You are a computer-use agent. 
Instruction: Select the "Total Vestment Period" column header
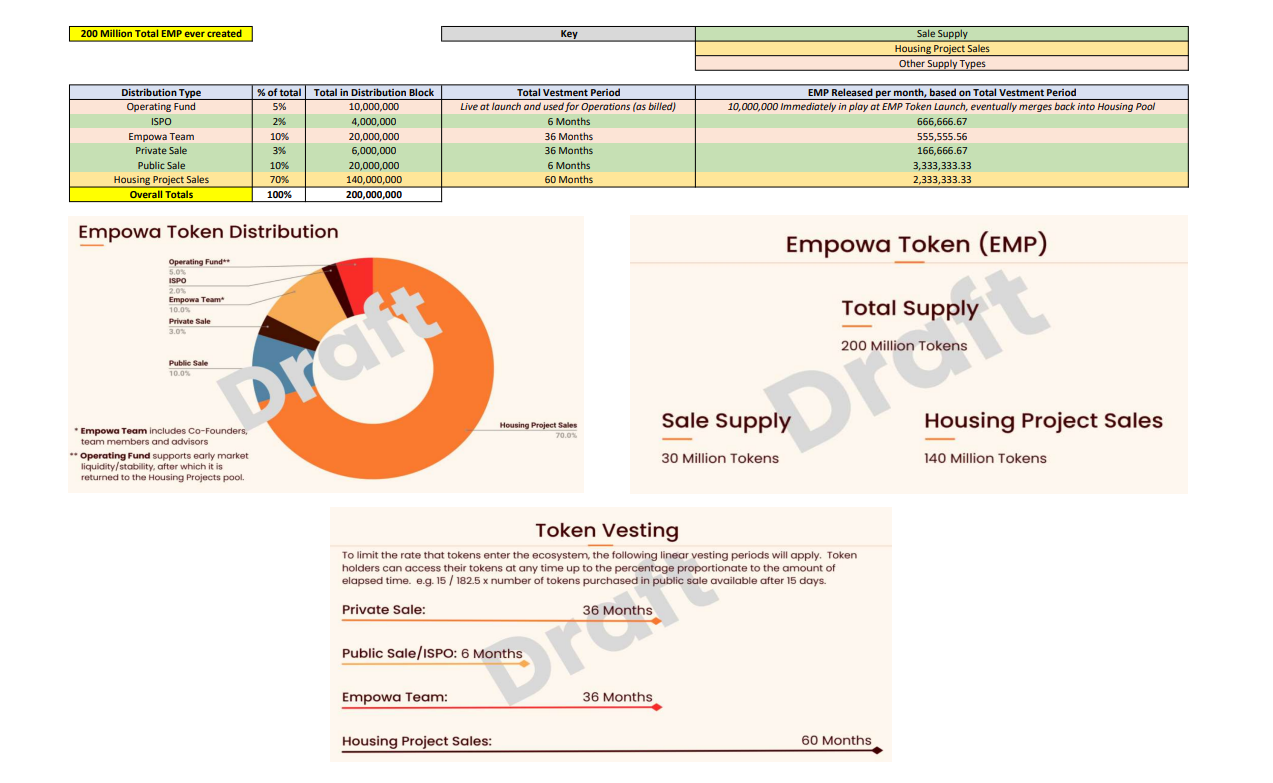tap(568, 92)
